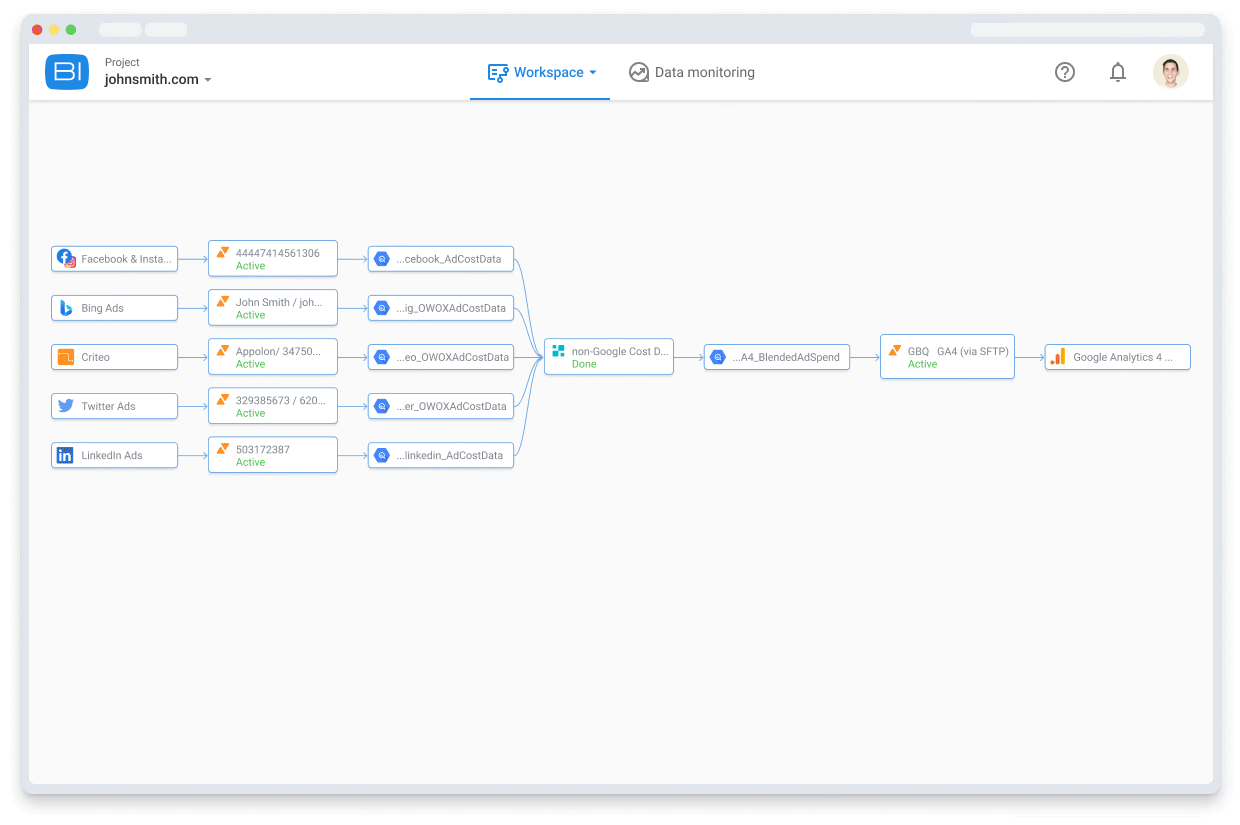Click the non-Google Cost Data transformation icon

pos(559,351)
